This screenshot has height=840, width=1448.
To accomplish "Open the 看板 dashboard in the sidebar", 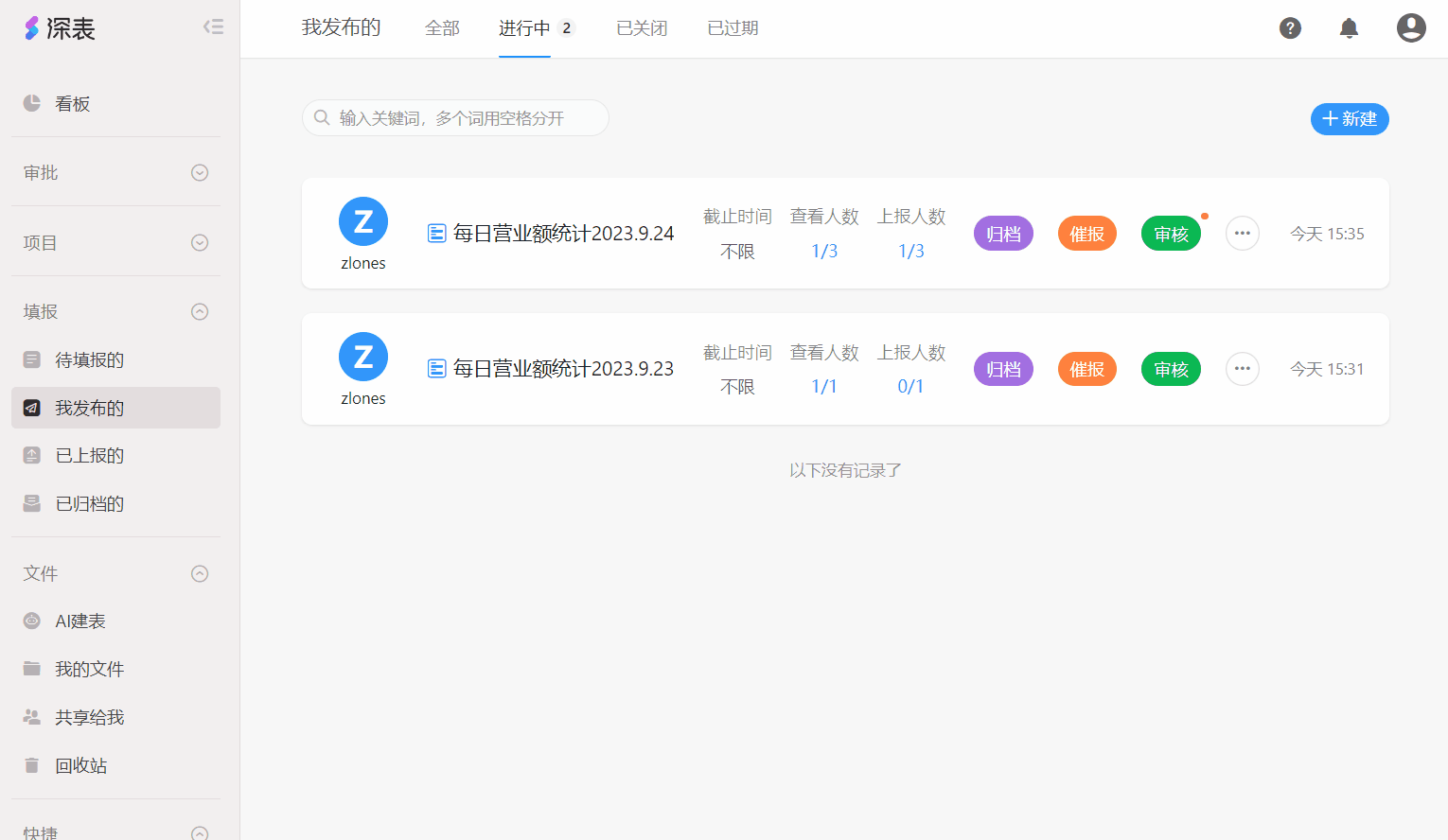I will (72, 104).
